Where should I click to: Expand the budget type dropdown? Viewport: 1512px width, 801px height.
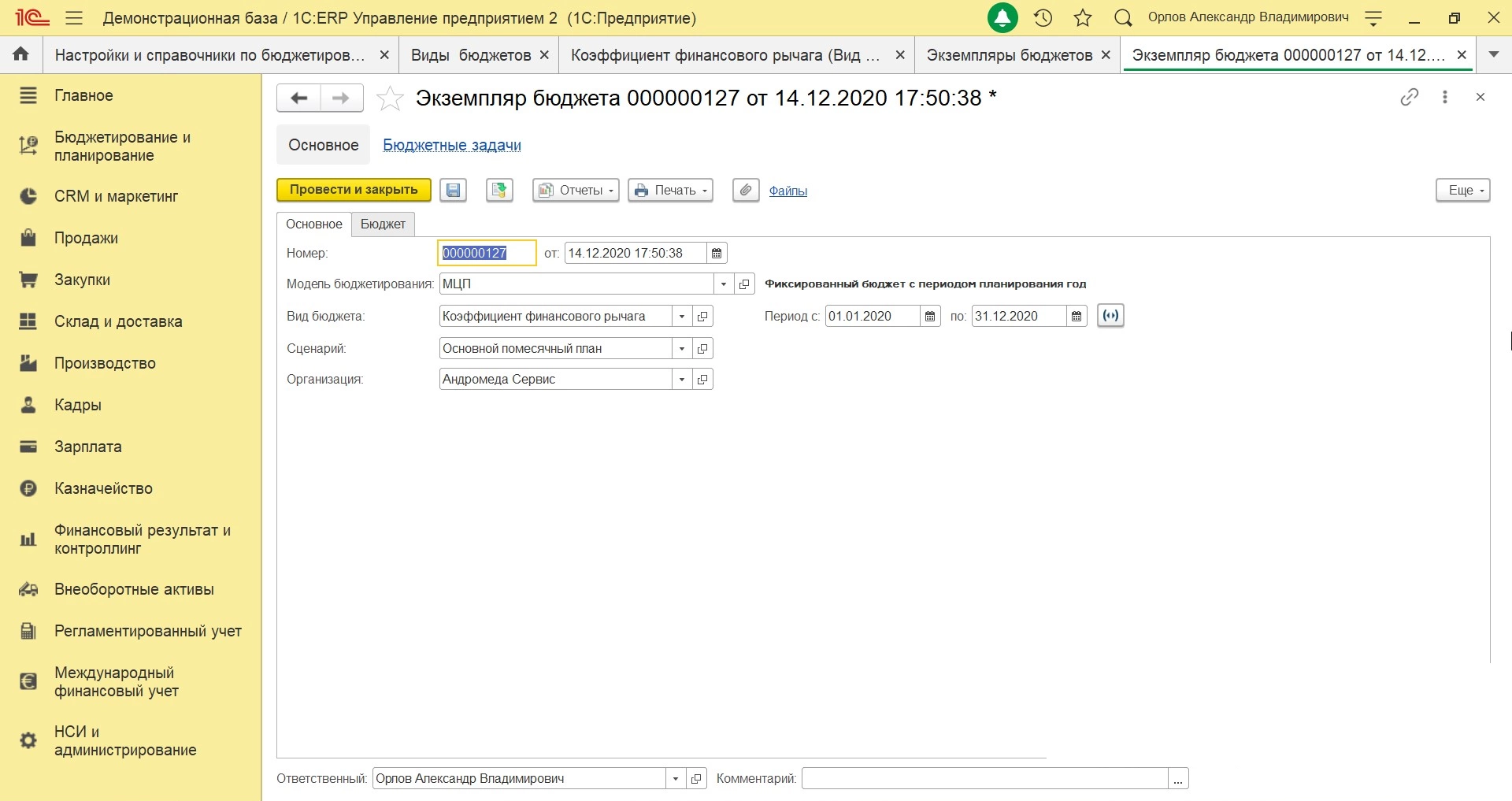[x=682, y=316]
